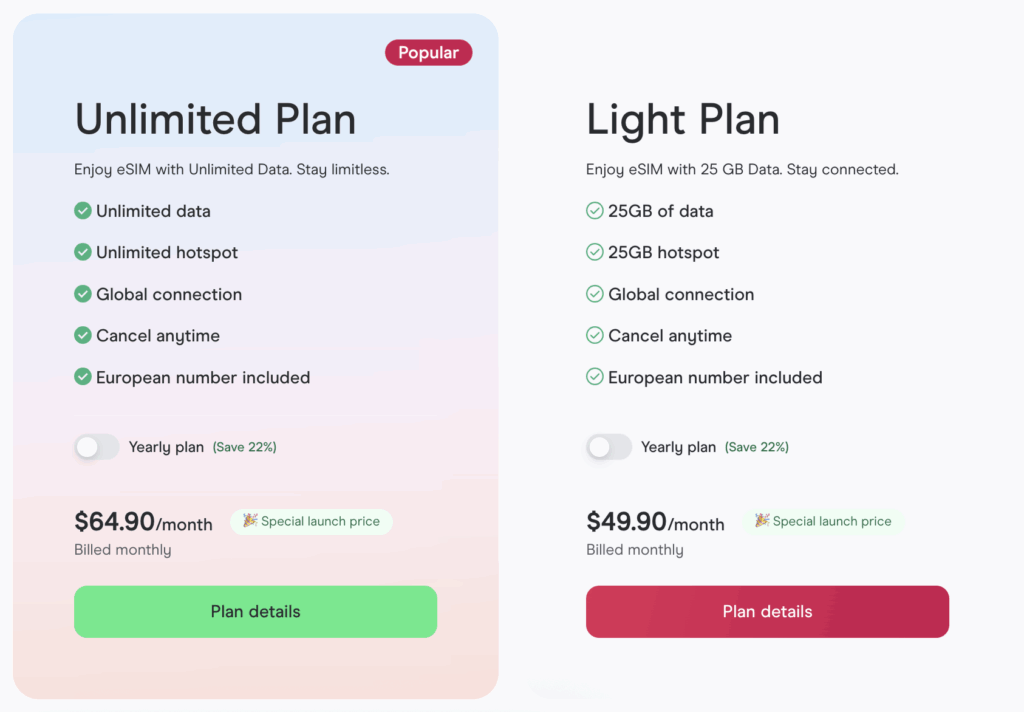Click the Cancel anytime check icon on Light Plan
This screenshot has width=1024, height=712.
coord(595,336)
